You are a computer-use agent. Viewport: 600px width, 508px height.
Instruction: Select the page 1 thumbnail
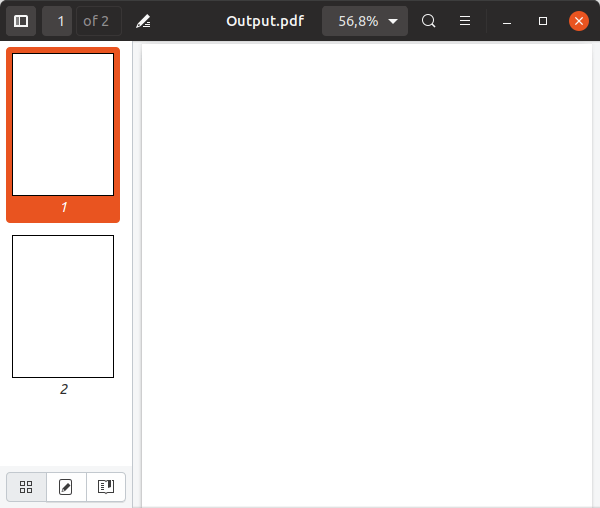[x=63, y=124]
